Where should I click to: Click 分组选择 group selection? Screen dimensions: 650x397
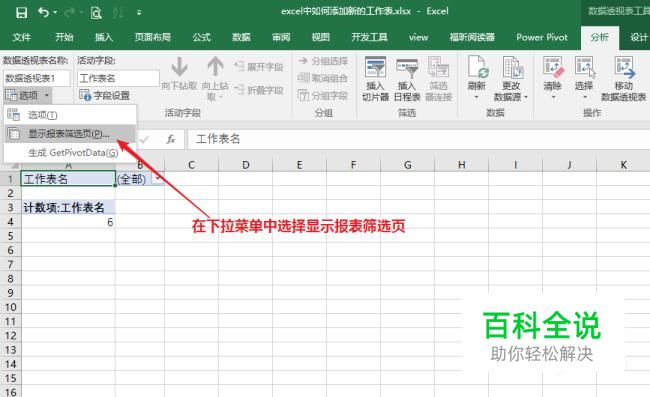click(323, 61)
